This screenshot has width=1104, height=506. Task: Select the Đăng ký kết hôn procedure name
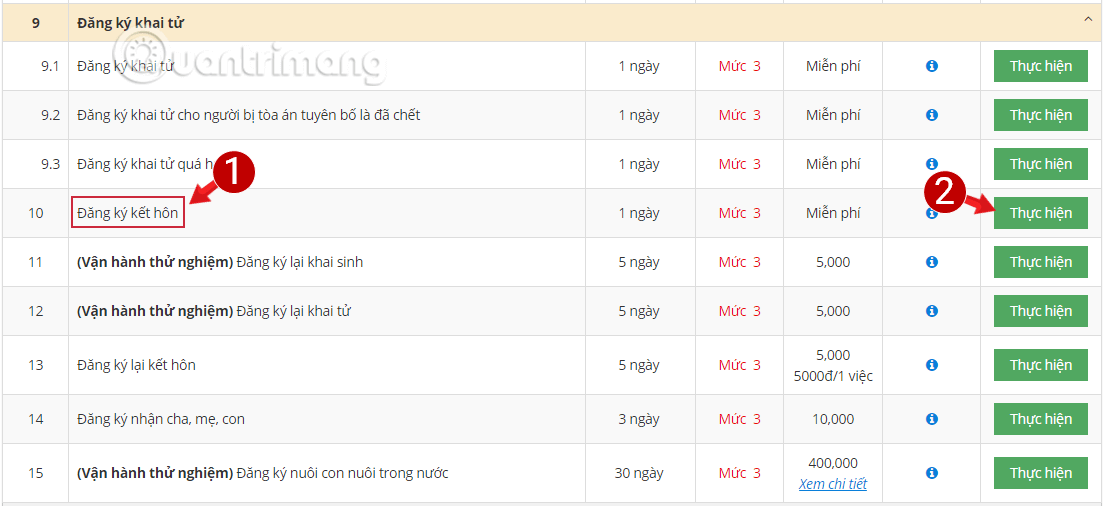coord(127,213)
